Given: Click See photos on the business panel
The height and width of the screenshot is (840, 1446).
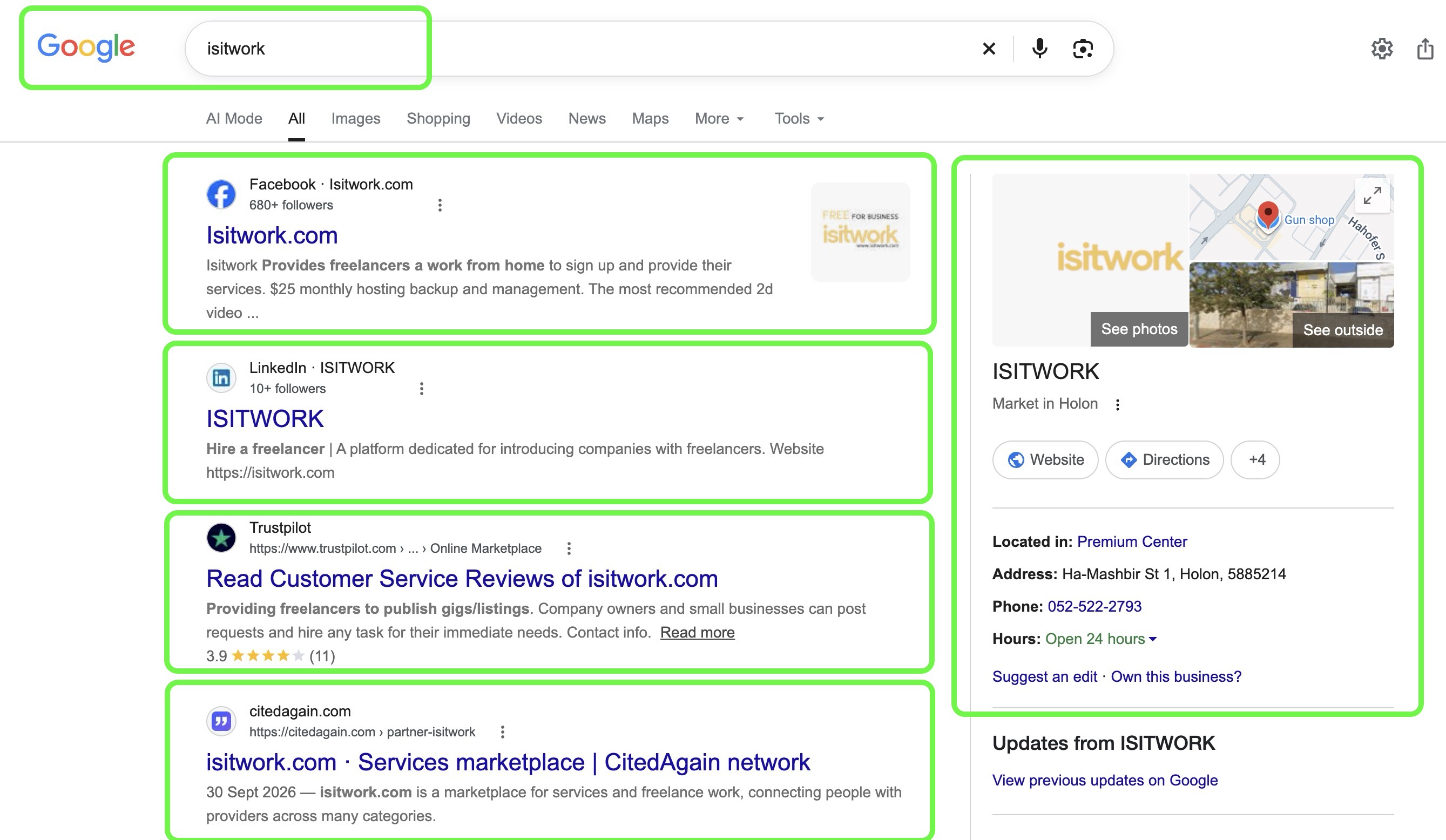Looking at the screenshot, I should (x=1139, y=329).
